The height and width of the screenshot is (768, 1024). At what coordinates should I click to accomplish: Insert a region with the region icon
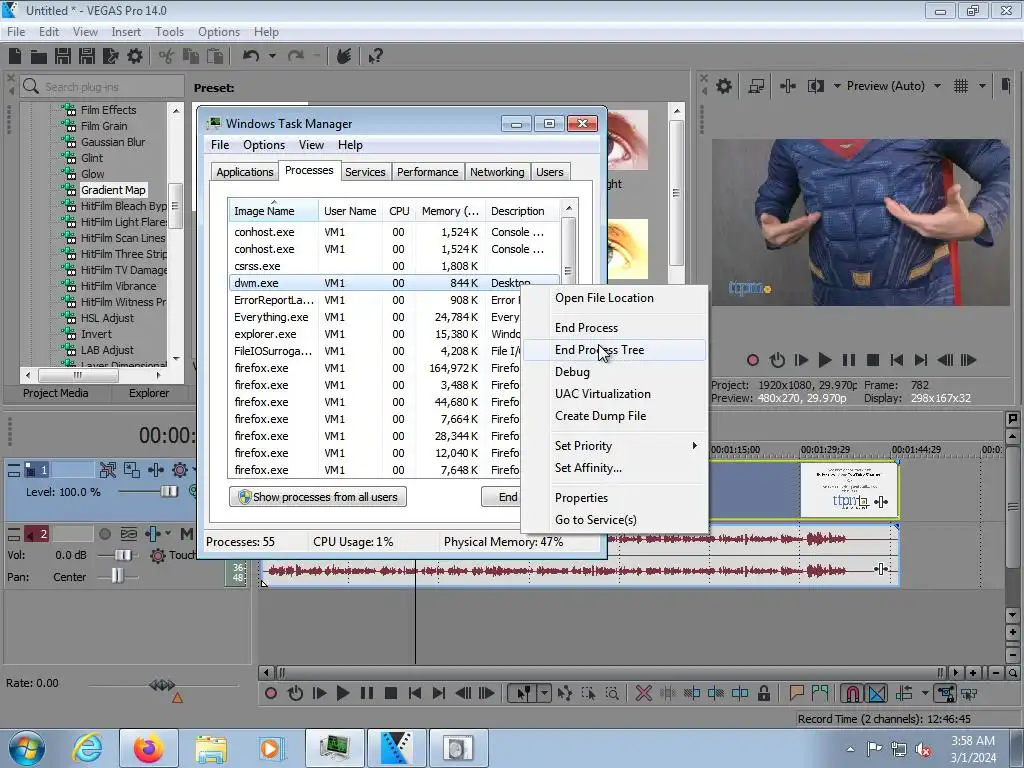(820, 693)
